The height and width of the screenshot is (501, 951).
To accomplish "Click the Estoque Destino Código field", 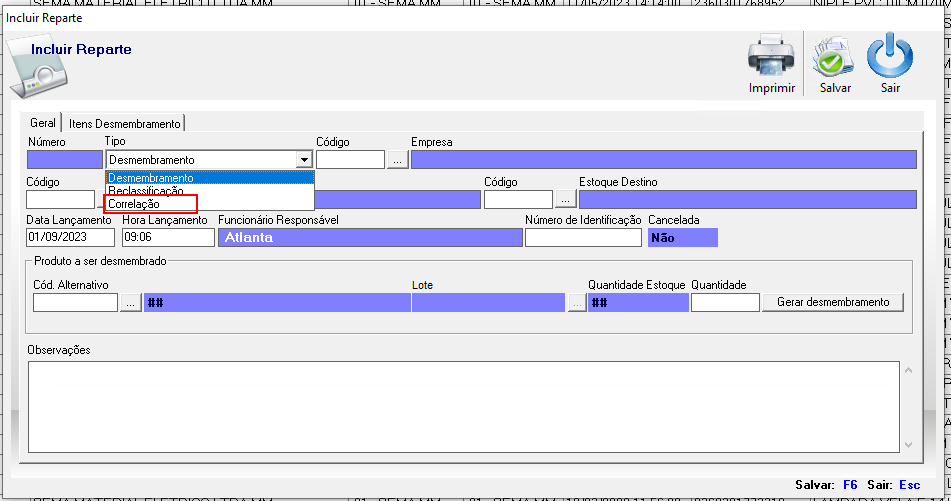I will pyautogui.click(x=519, y=199).
